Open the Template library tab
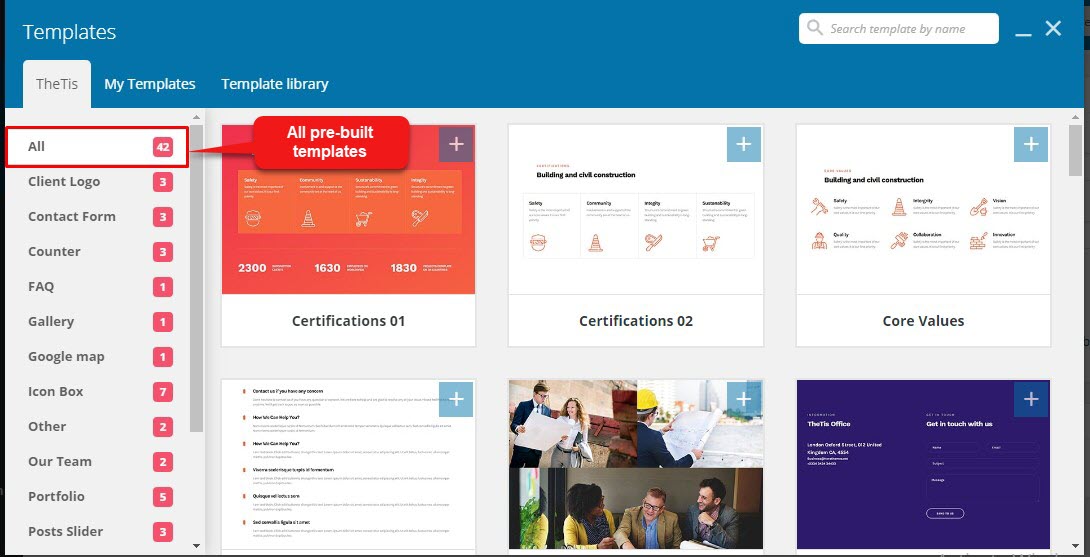The image size is (1090, 557). point(275,84)
